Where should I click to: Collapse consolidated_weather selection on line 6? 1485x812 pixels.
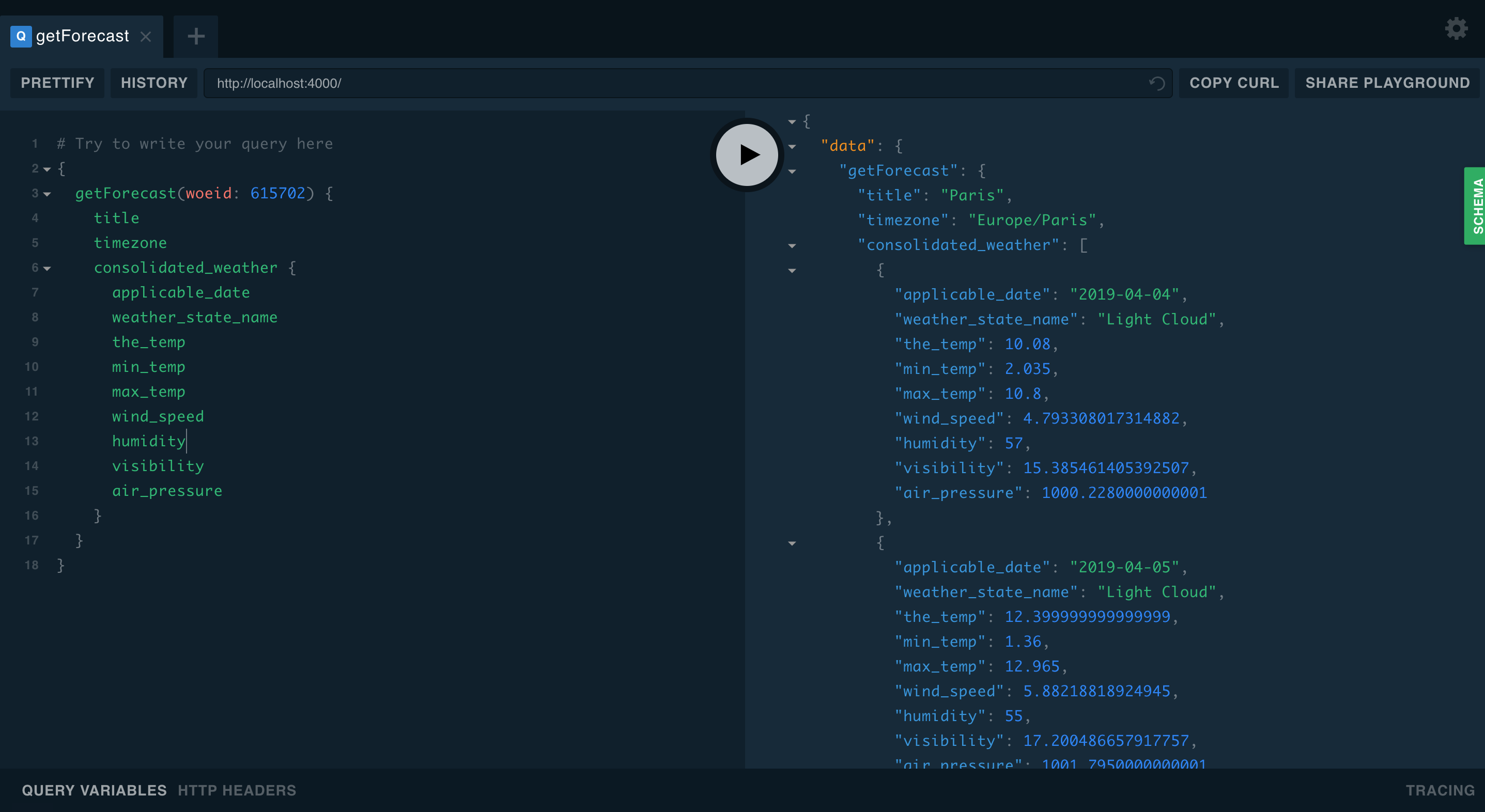(47, 269)
